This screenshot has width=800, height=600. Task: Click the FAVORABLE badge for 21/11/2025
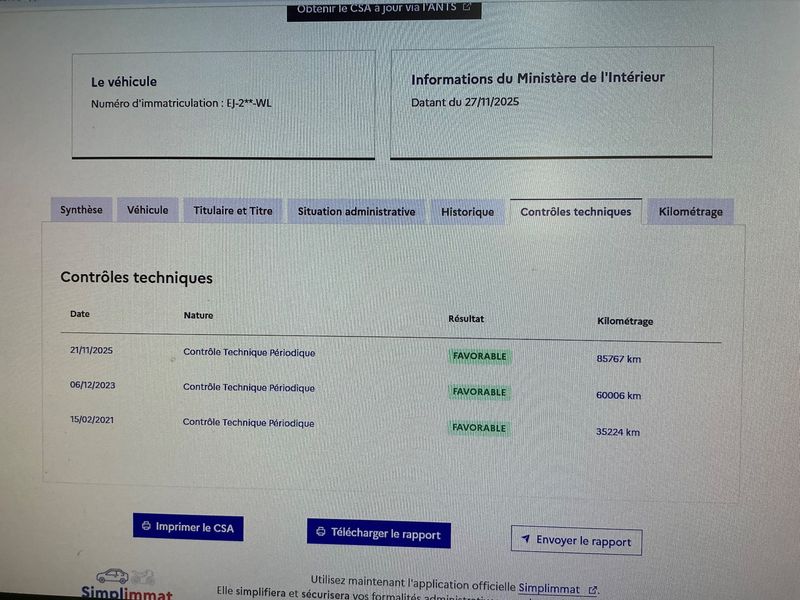pyautogui.click(x=480, y=356)
